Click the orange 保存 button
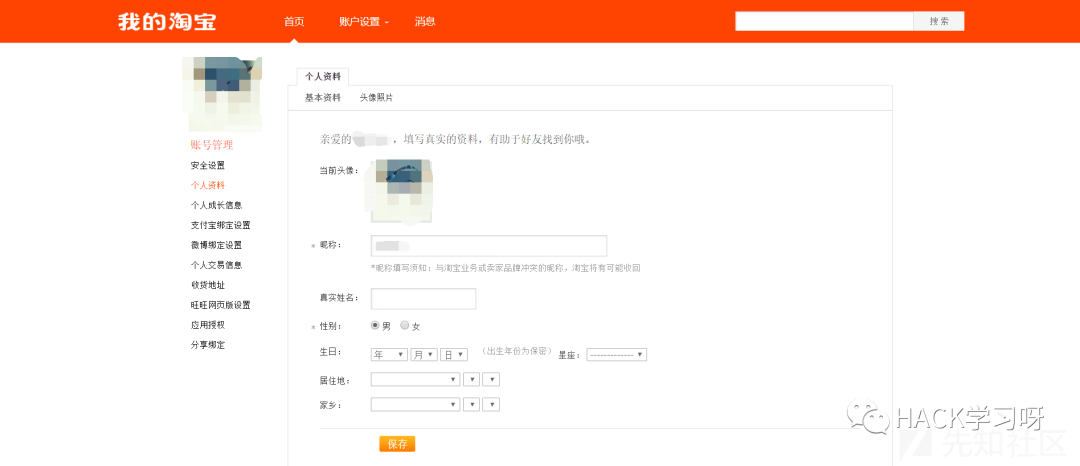The image size is (1080, 466). (x=397, y=444)
